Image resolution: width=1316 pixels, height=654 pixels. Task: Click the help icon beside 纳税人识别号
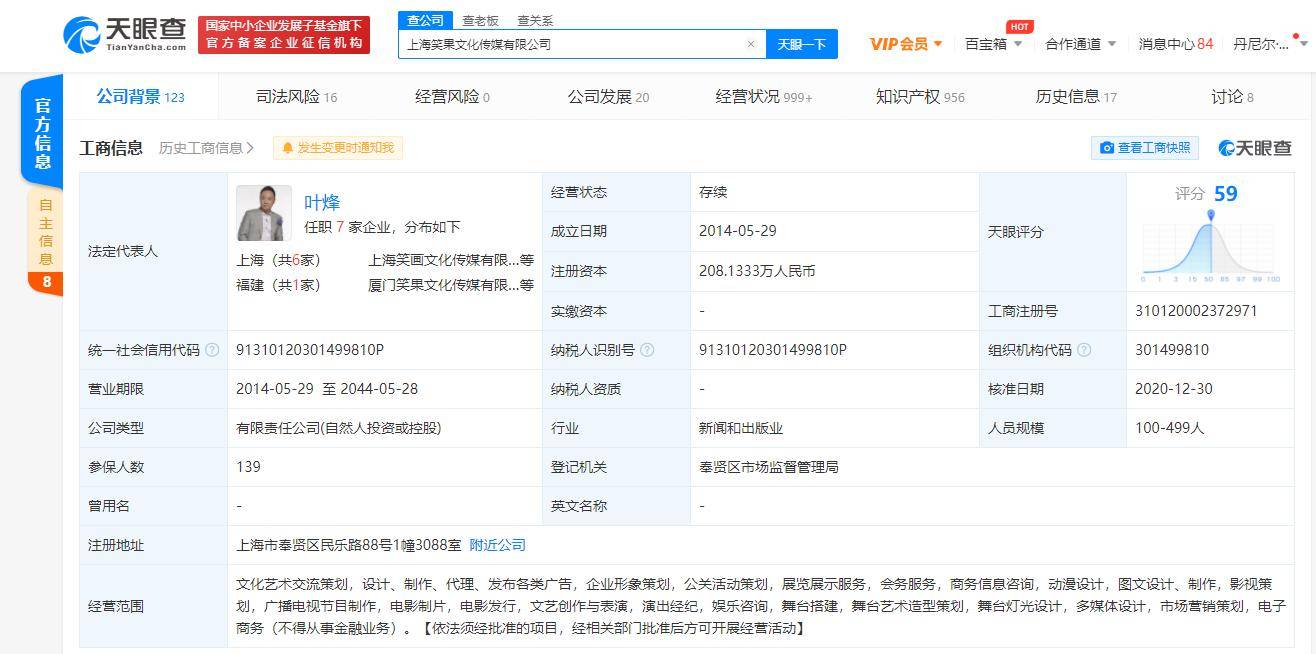pos(647,350)
